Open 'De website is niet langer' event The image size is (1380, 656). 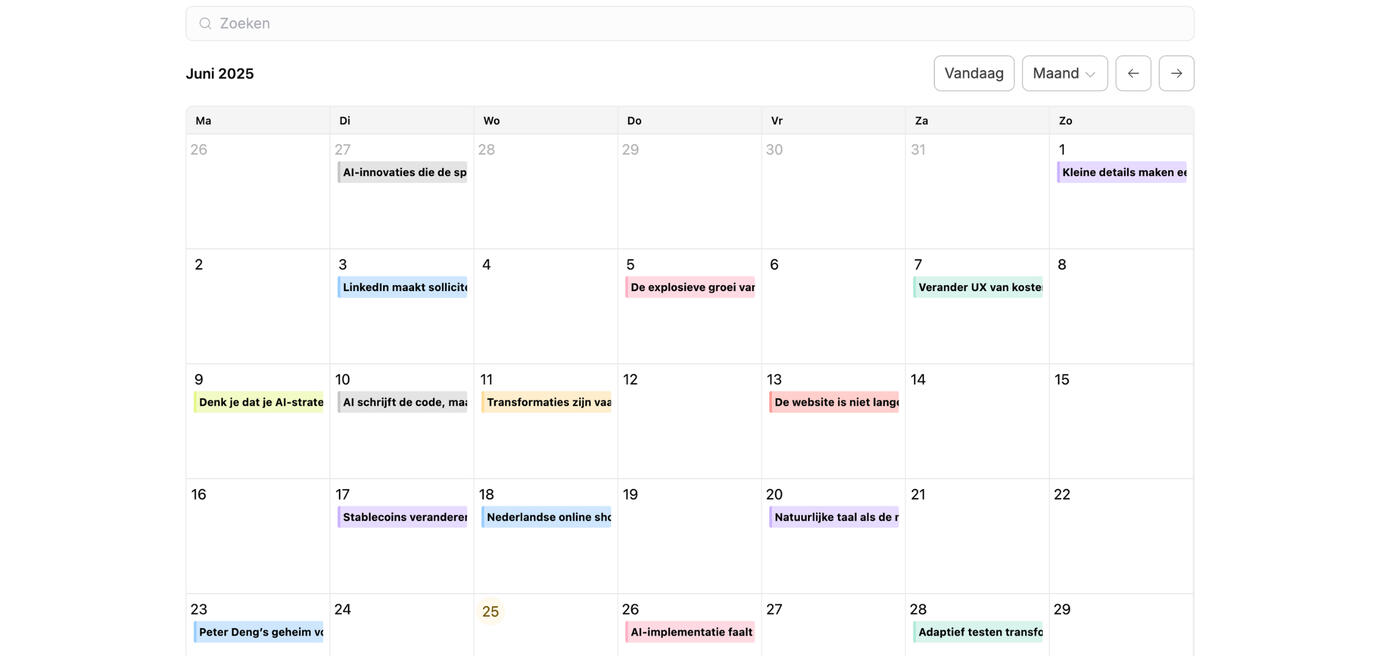[x=835, y=402]
